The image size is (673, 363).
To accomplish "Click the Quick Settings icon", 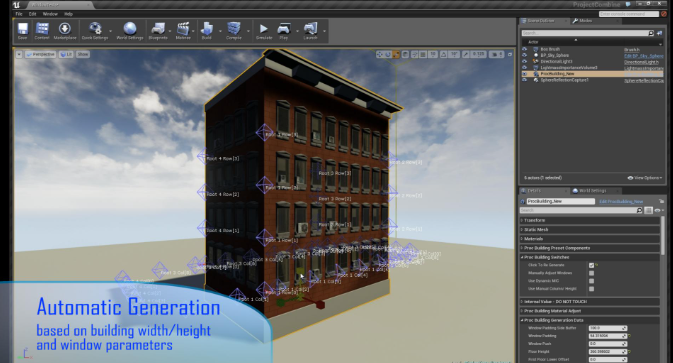I will (95, 29).
